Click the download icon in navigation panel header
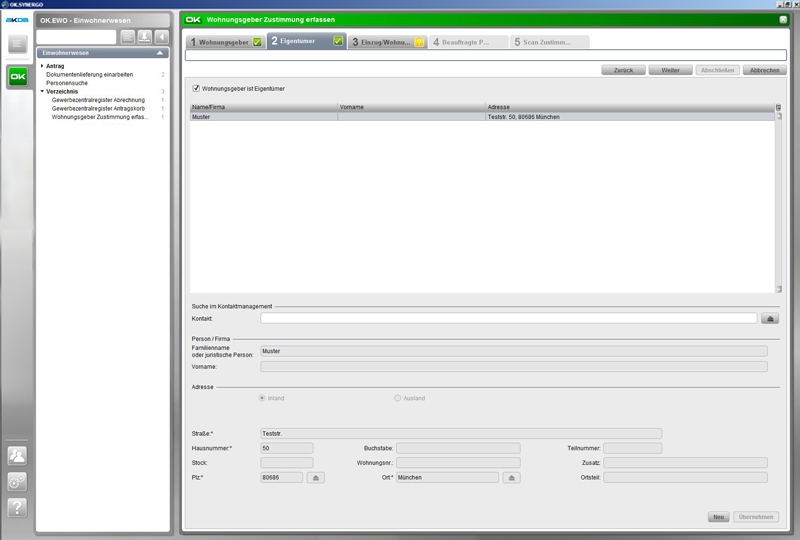This screenshot has height=540, width=800. (x=144, y=37)
